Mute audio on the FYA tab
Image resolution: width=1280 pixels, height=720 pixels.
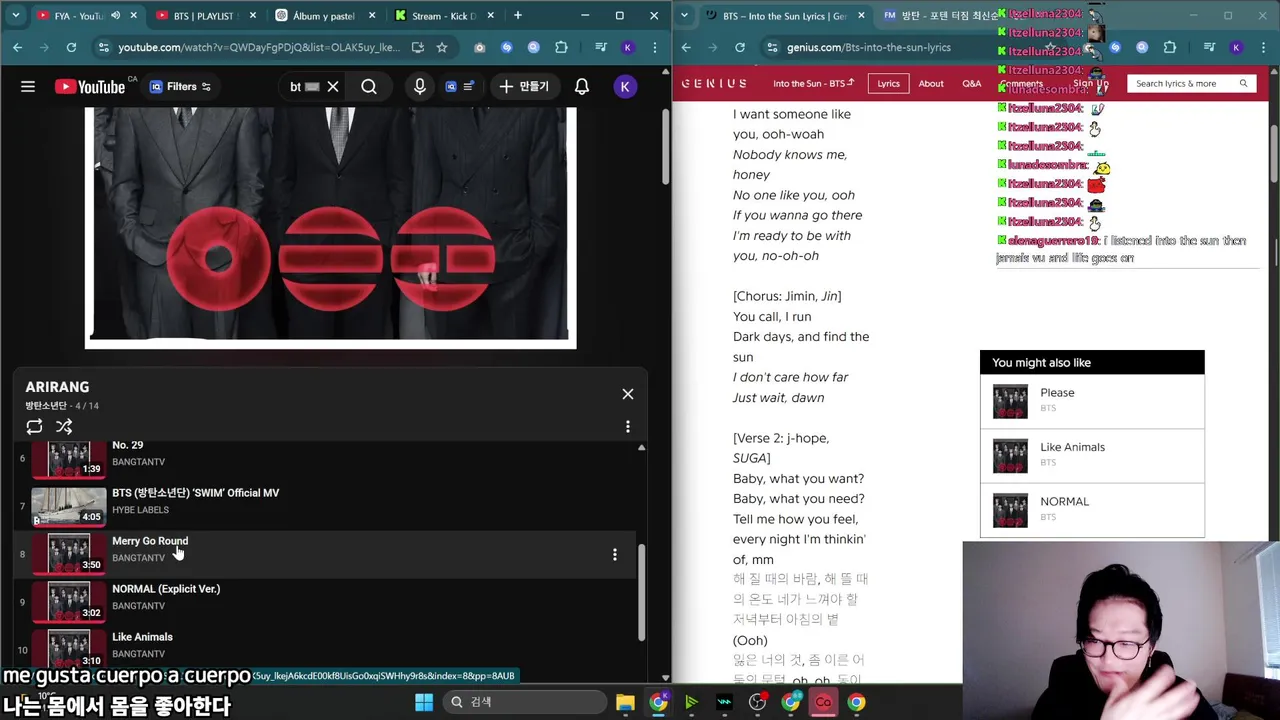coord(115,16)
